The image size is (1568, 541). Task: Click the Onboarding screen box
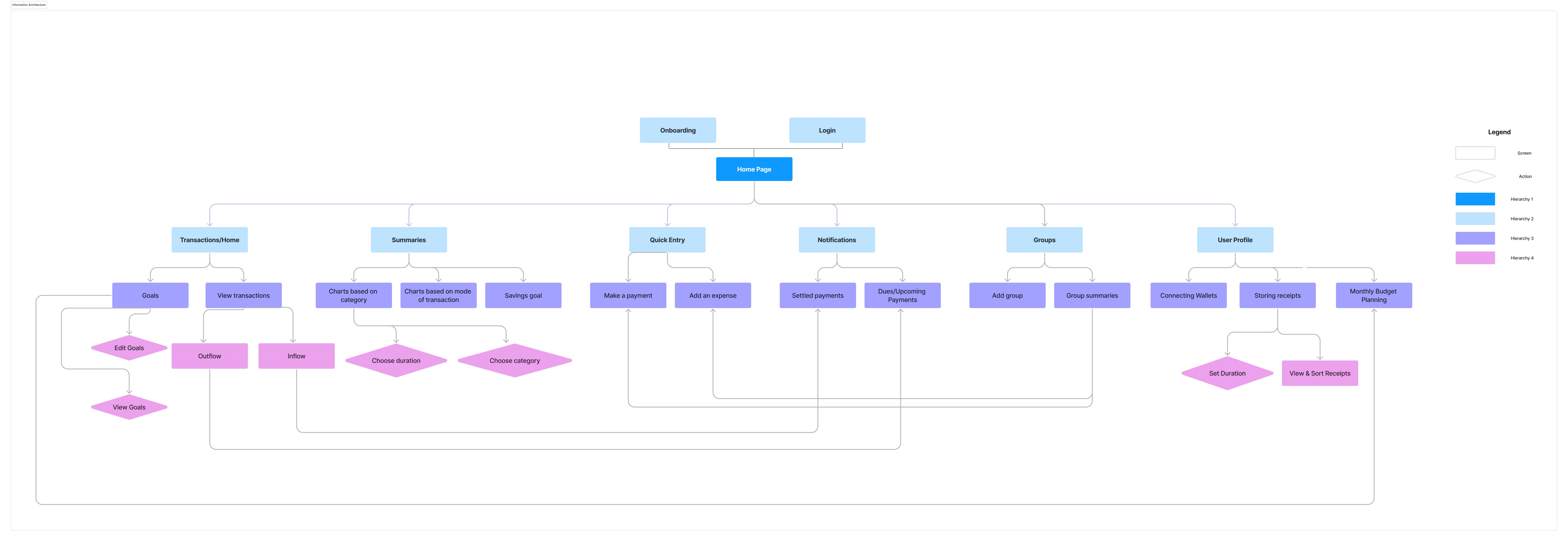click(678, 130)
